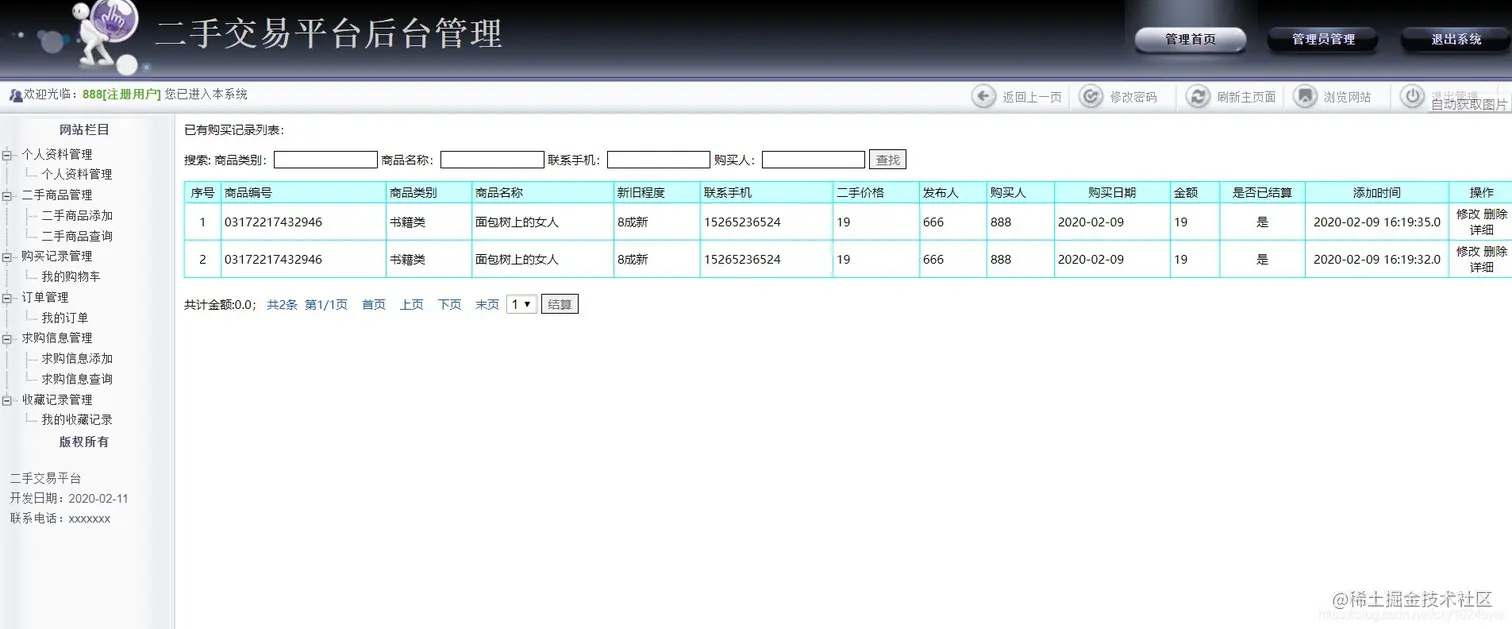Open 个人资料管理 child item in sidebar
Screen dimensions: 1512x629
pyautogui.click(x=77, y=175)
